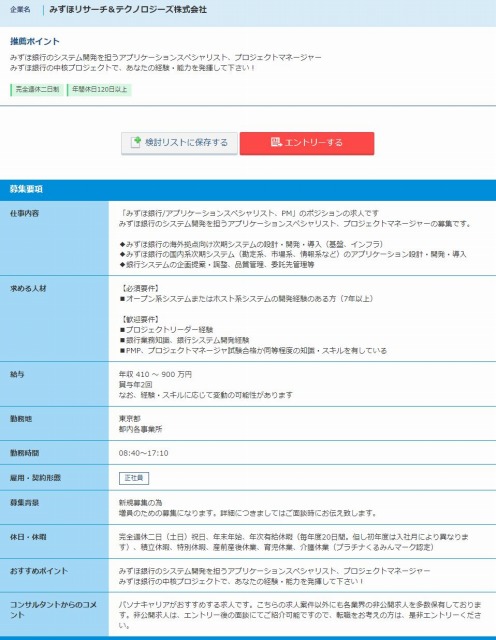This screenshot has width=496, height=640.
Task: Click the working hours 08:40～17:10
Action: 143,453
